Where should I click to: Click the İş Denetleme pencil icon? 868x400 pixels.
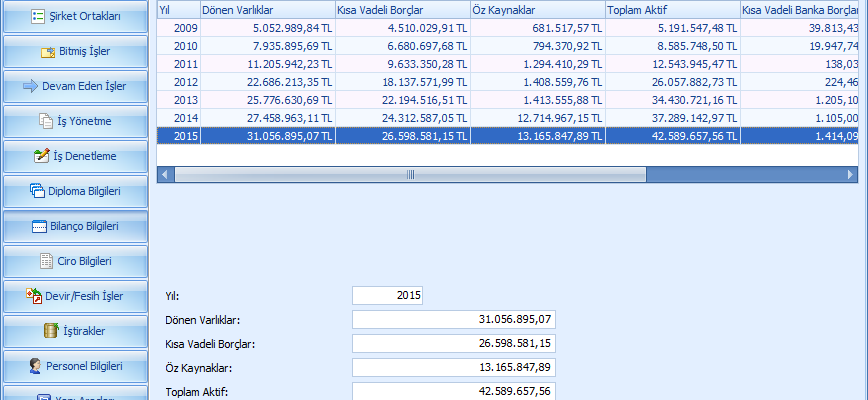[x=41, y=156]
